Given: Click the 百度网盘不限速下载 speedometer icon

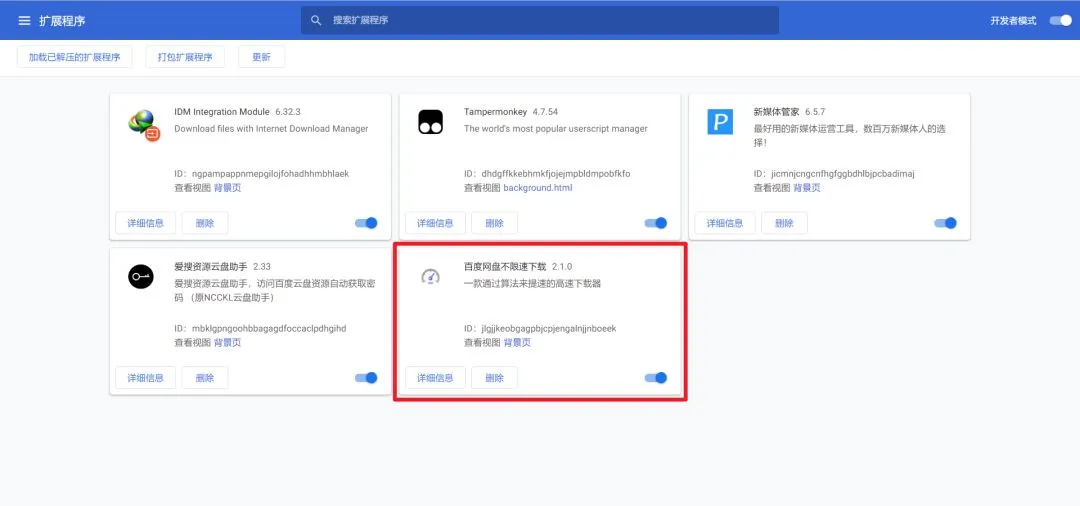Looking at the screenshot, I should pyautogui.click(x=430, y=277).
